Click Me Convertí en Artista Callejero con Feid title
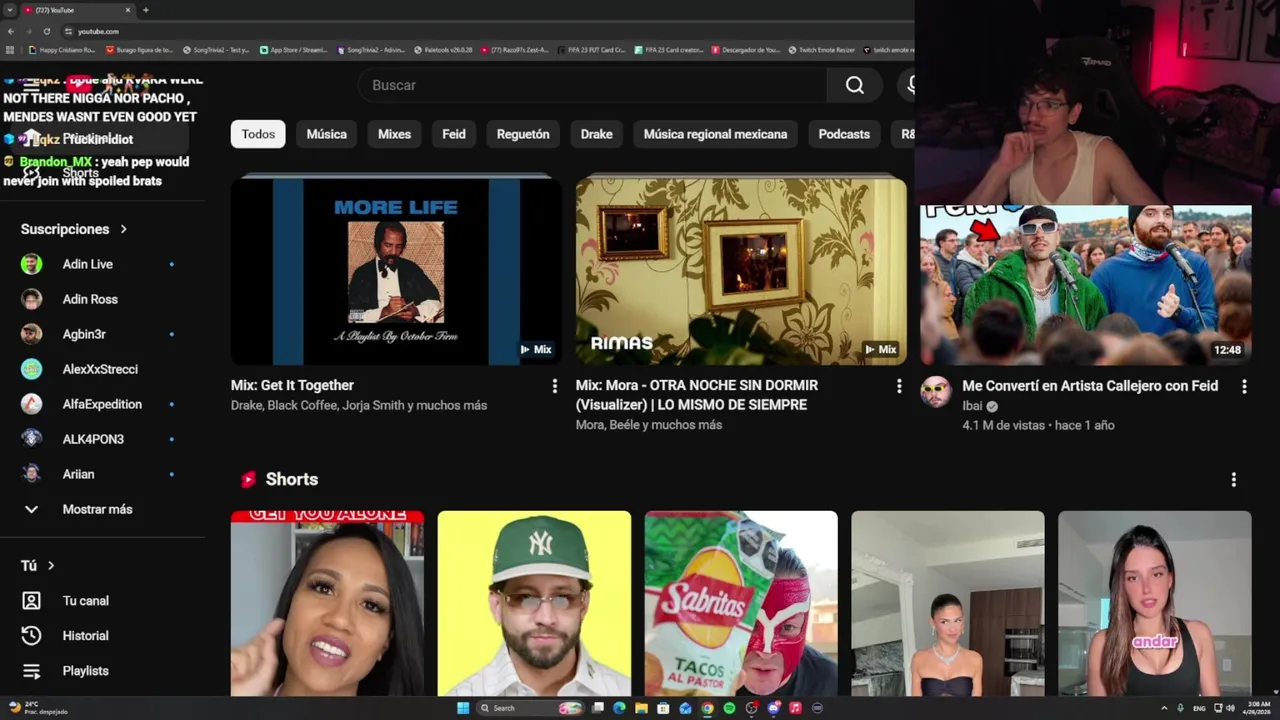The width and height of the screenshot is (1280, 720). tap(1090, 385)
